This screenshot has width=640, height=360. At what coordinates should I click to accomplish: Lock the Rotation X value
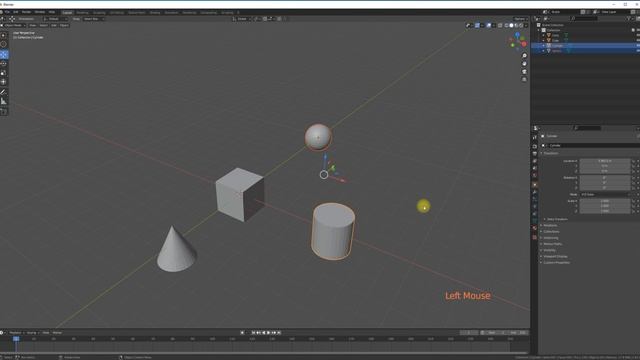(x=633, y=178)
